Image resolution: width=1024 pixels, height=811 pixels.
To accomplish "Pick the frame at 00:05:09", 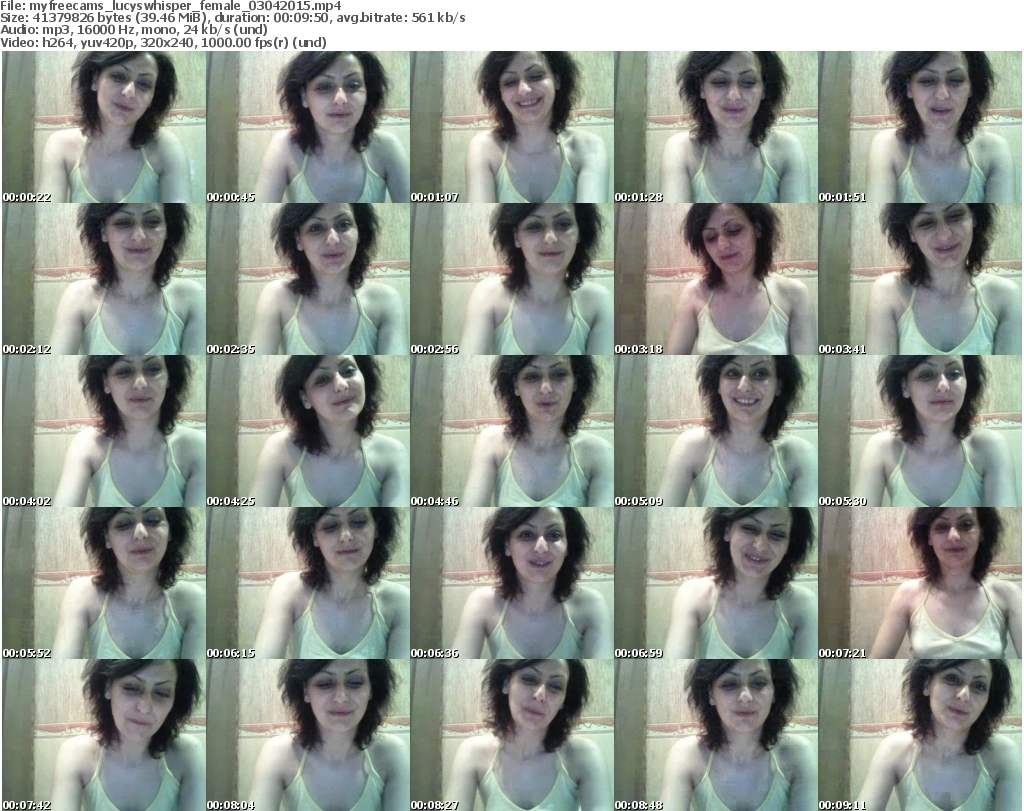I will pos(716,431).
